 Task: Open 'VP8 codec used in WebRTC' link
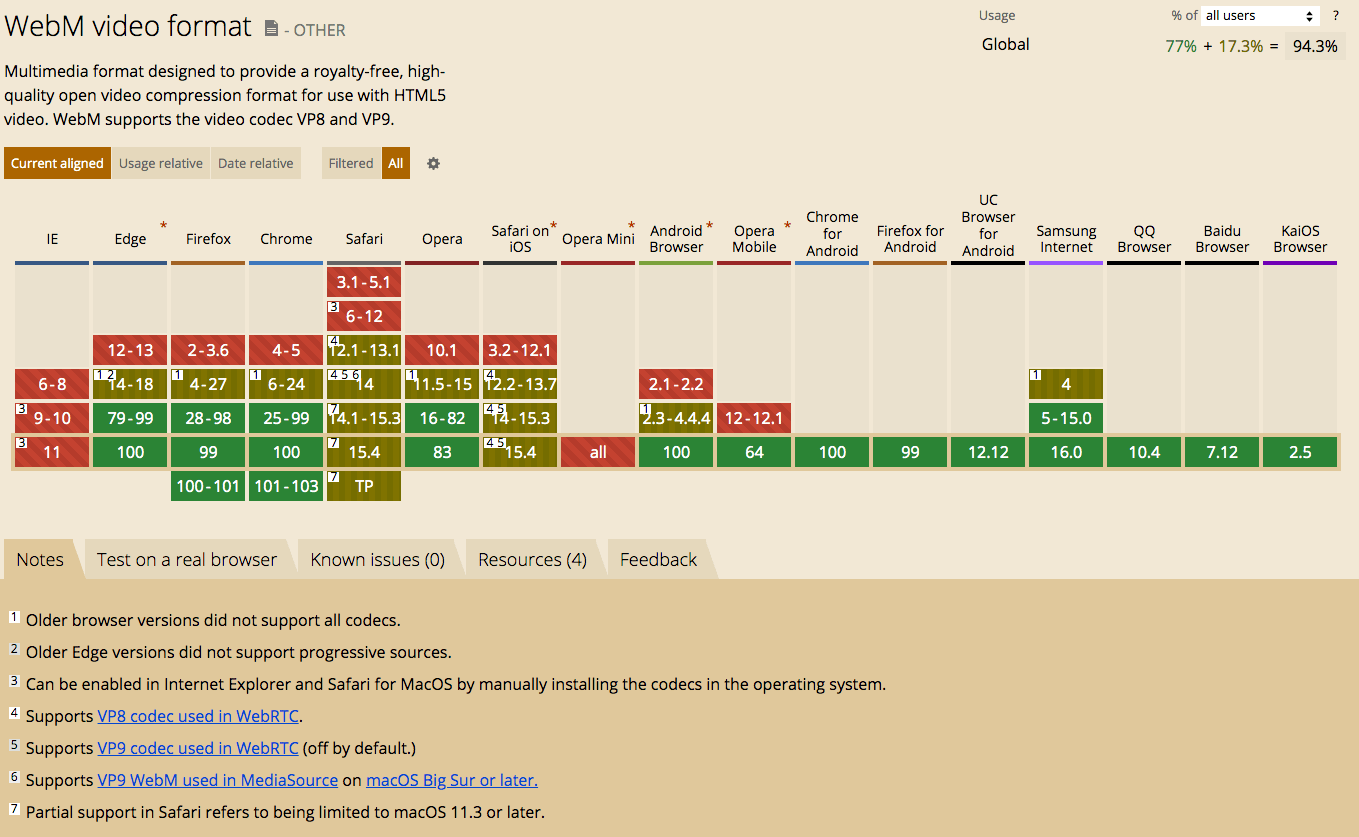[x=199, y=716]
